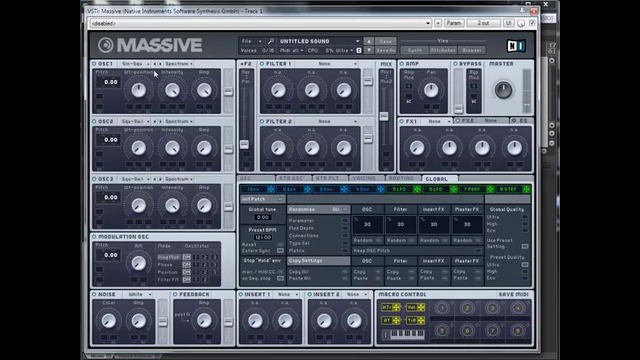Click the Save button
This screenshot has height=360, width=640.
pyautogui.click(x=385, y=41)
